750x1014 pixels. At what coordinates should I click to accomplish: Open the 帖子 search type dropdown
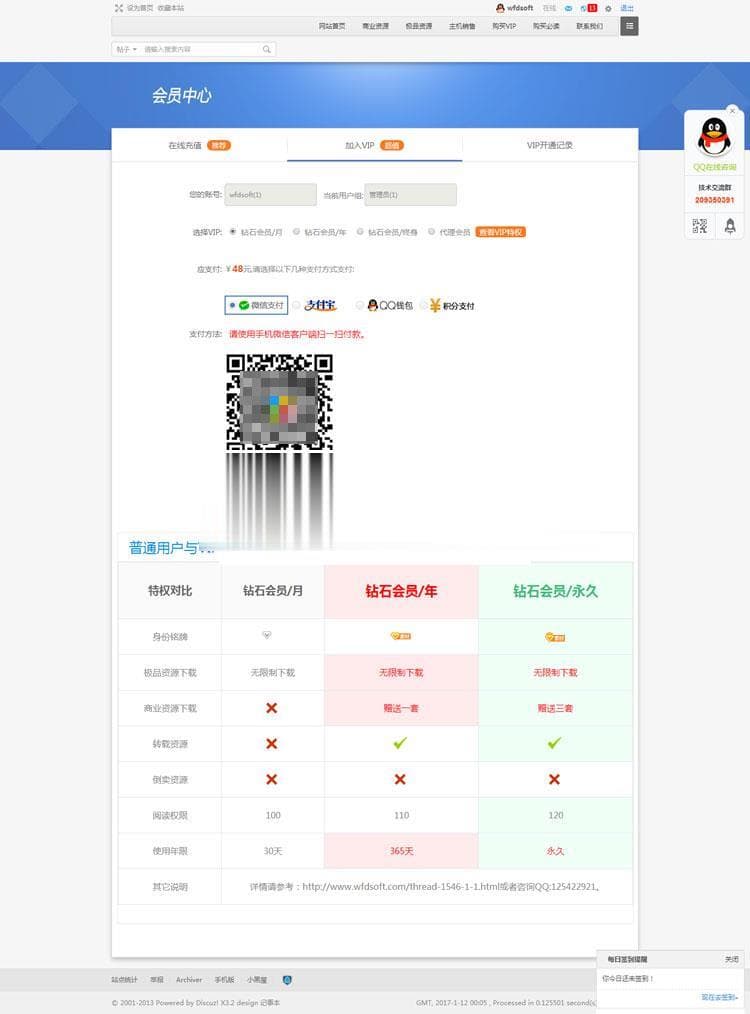[x=126, y=49]
